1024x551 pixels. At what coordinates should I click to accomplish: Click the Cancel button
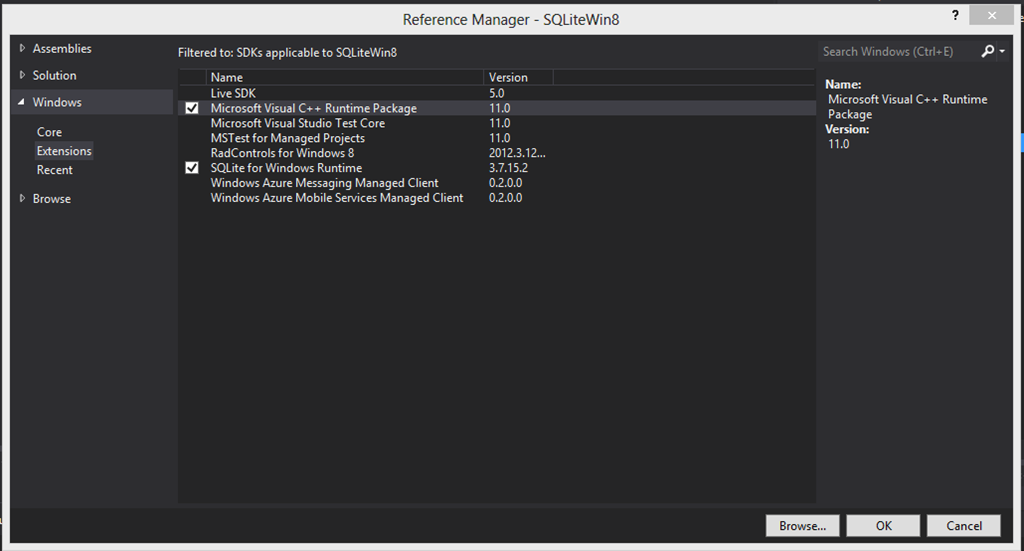pos(964,525)
